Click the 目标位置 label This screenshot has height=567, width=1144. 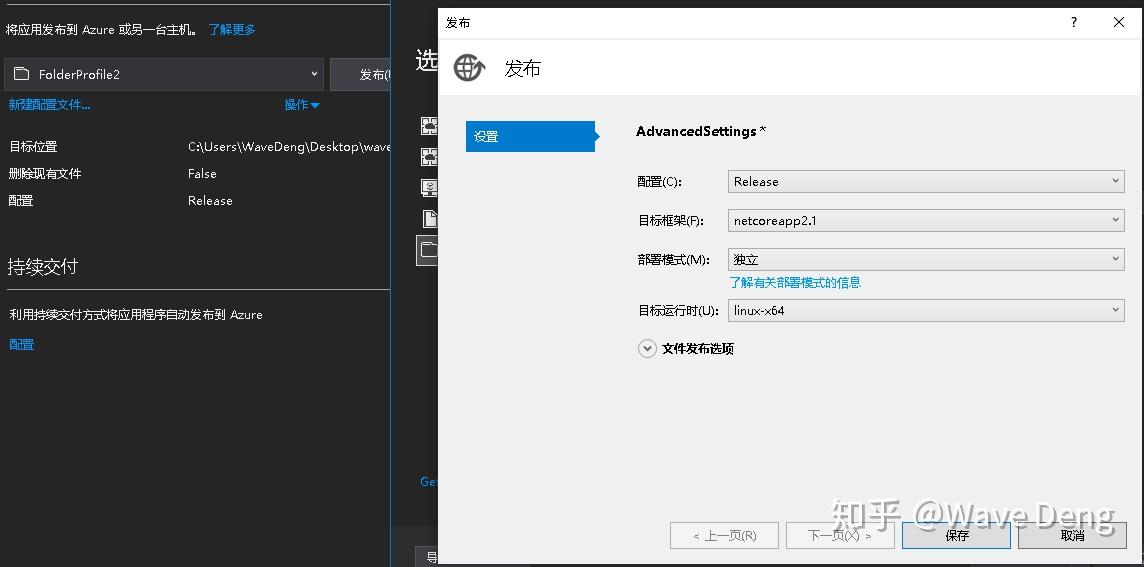point(33,147)
